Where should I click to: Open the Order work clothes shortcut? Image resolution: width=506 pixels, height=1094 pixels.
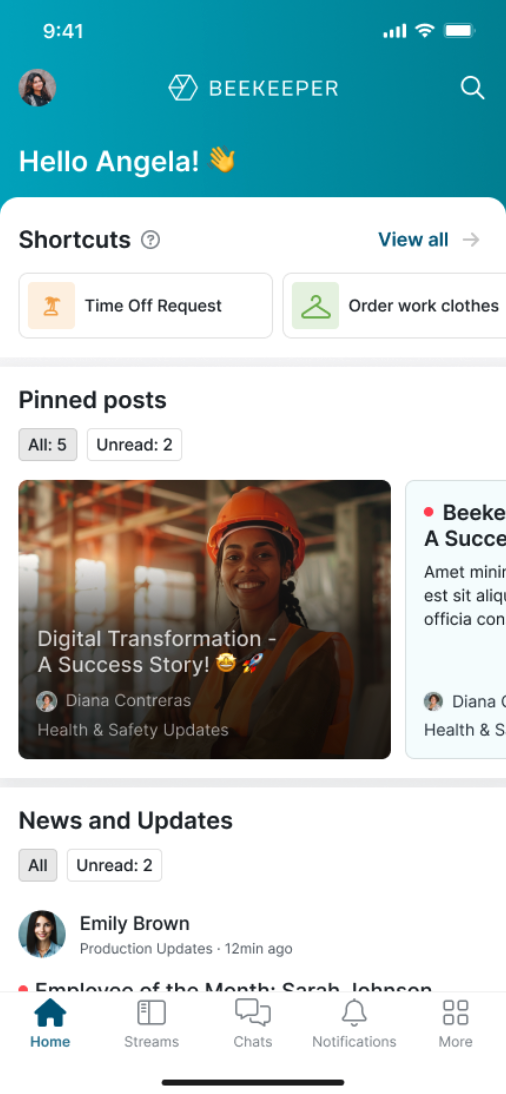394,306
